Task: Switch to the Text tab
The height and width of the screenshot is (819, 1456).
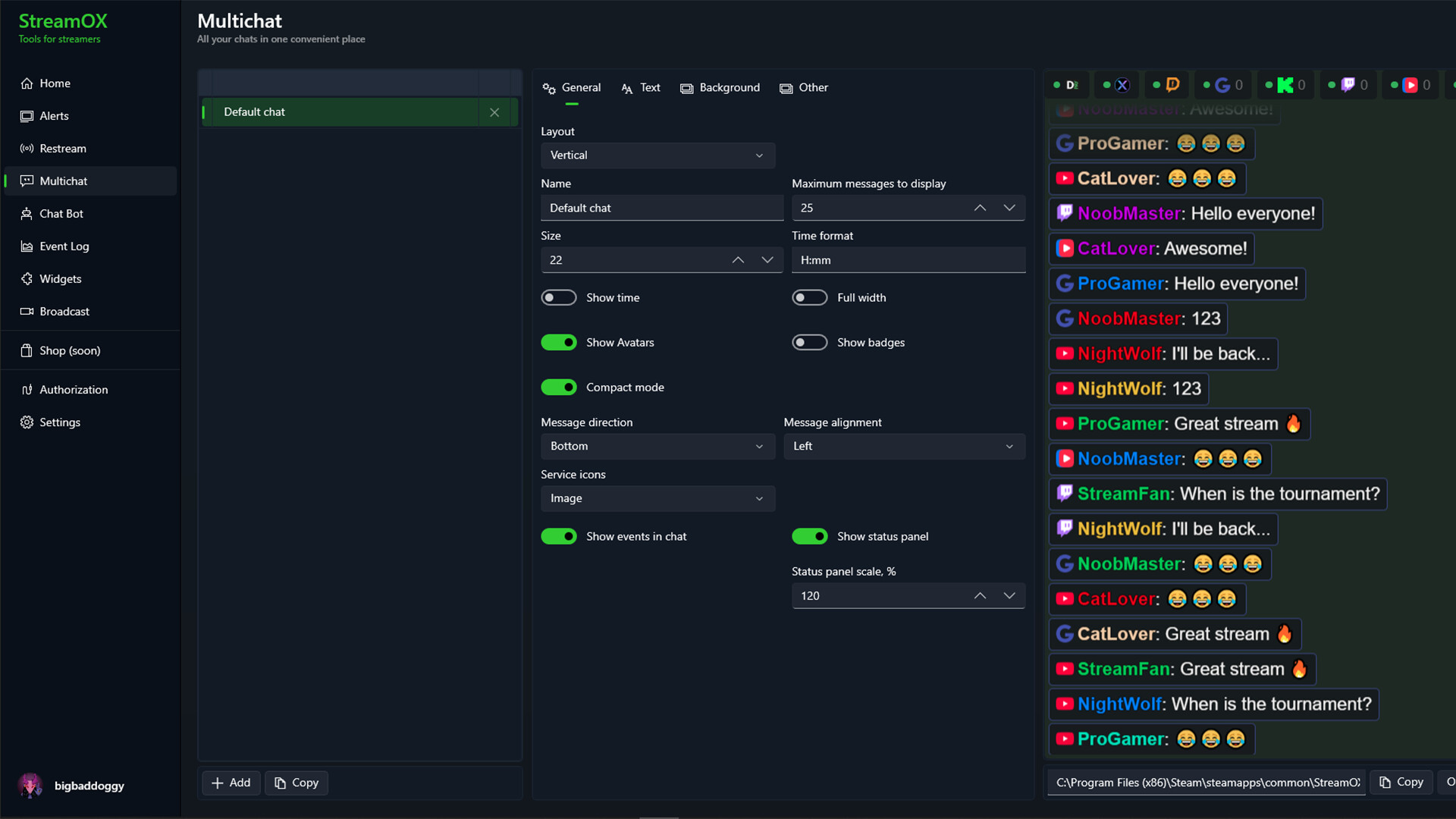Action: [x=641, y=88]
